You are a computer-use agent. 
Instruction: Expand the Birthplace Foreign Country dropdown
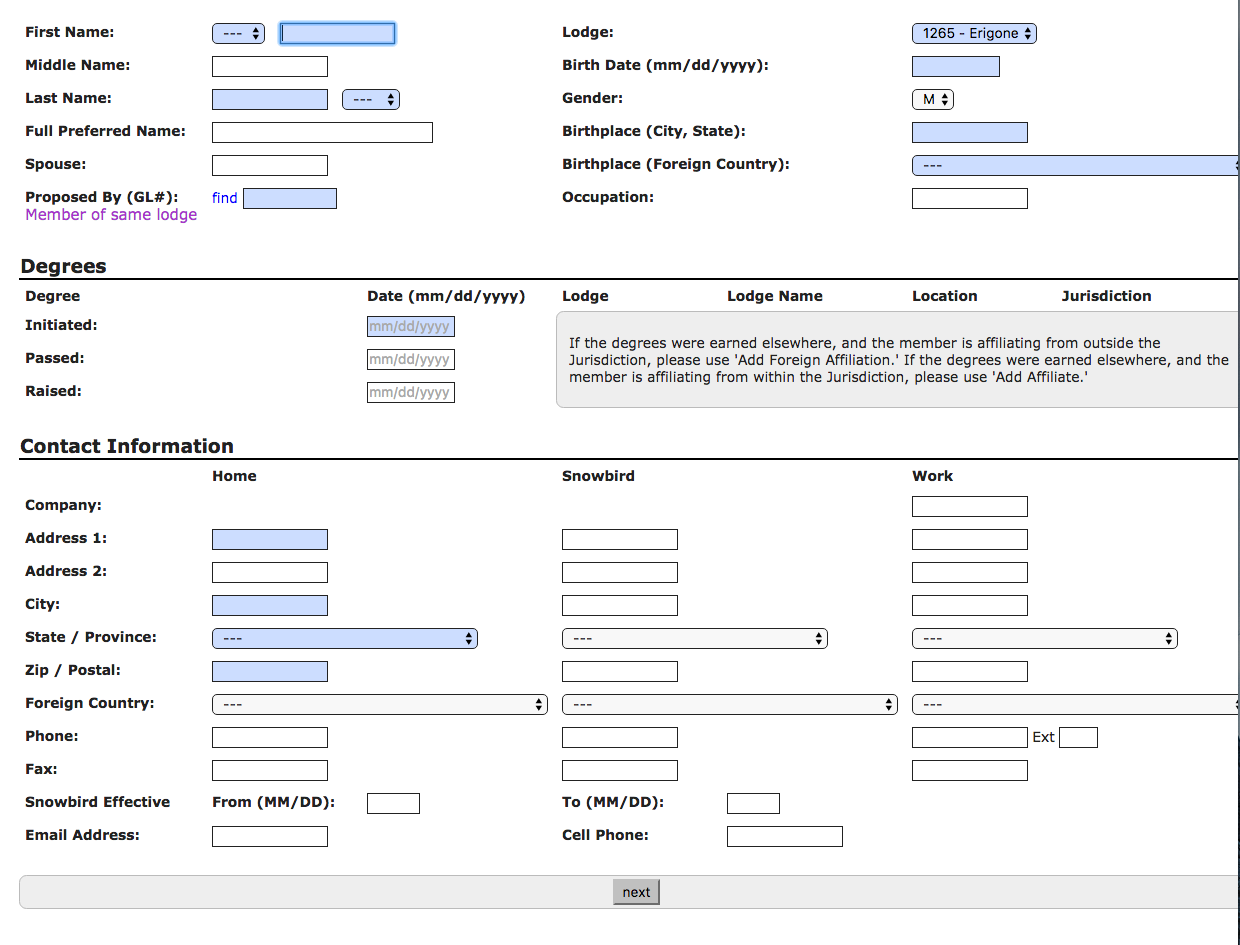tap(1075, 166)
